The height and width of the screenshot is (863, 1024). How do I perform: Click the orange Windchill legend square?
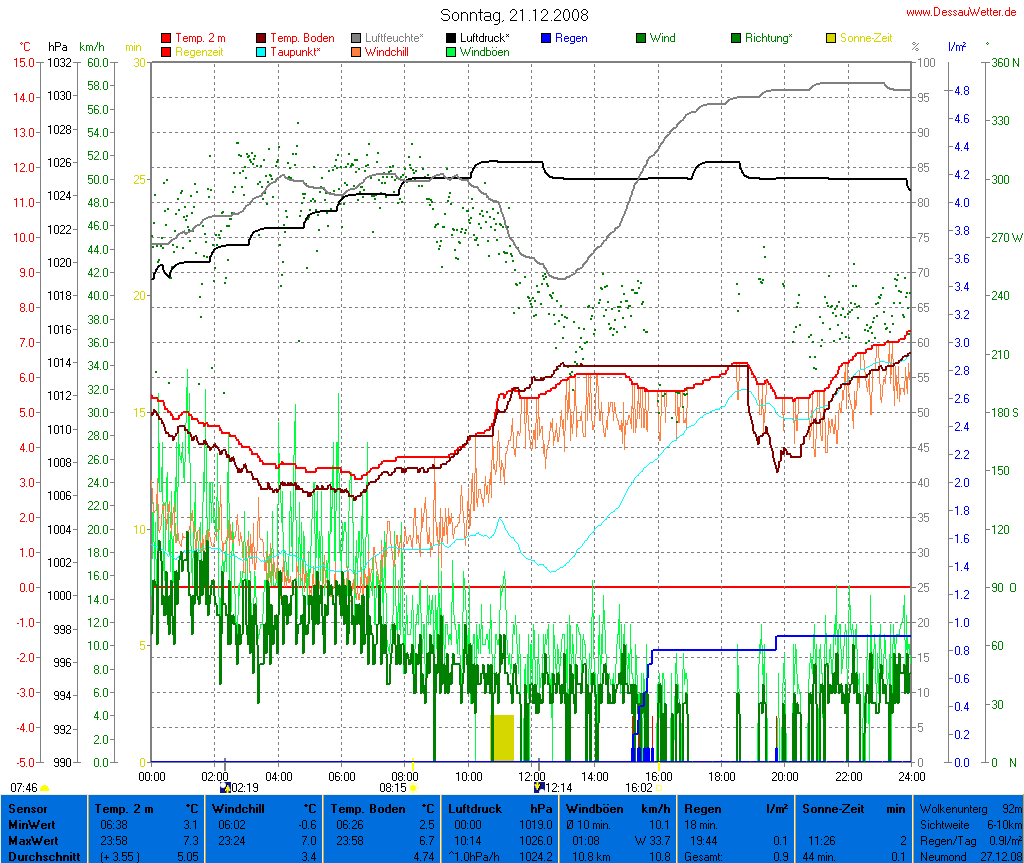coord(357,51)
